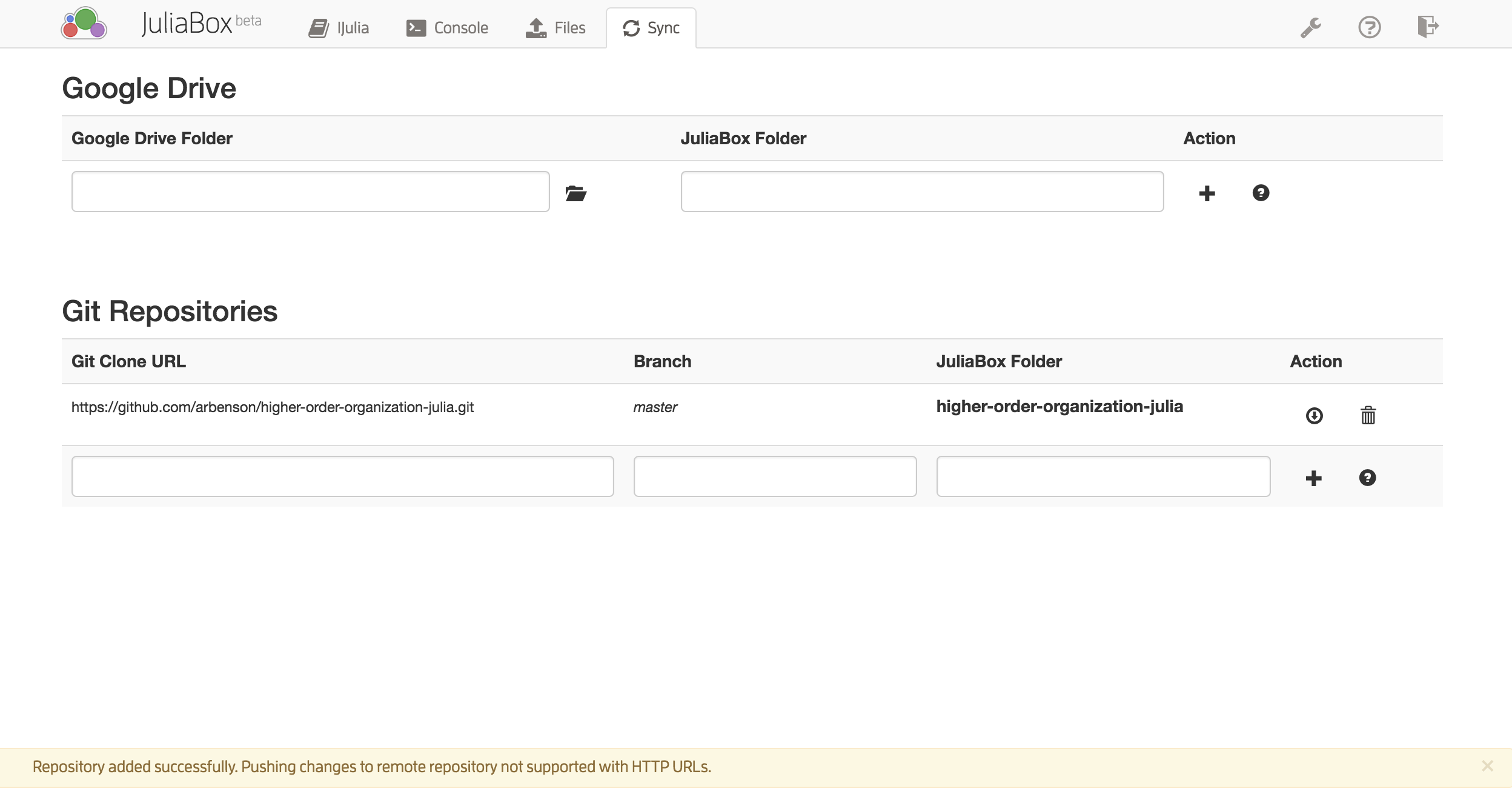The height and width of the screenshot is (794, 1512).
Task: Click the logout icon in navbar
Action: 1428,27
